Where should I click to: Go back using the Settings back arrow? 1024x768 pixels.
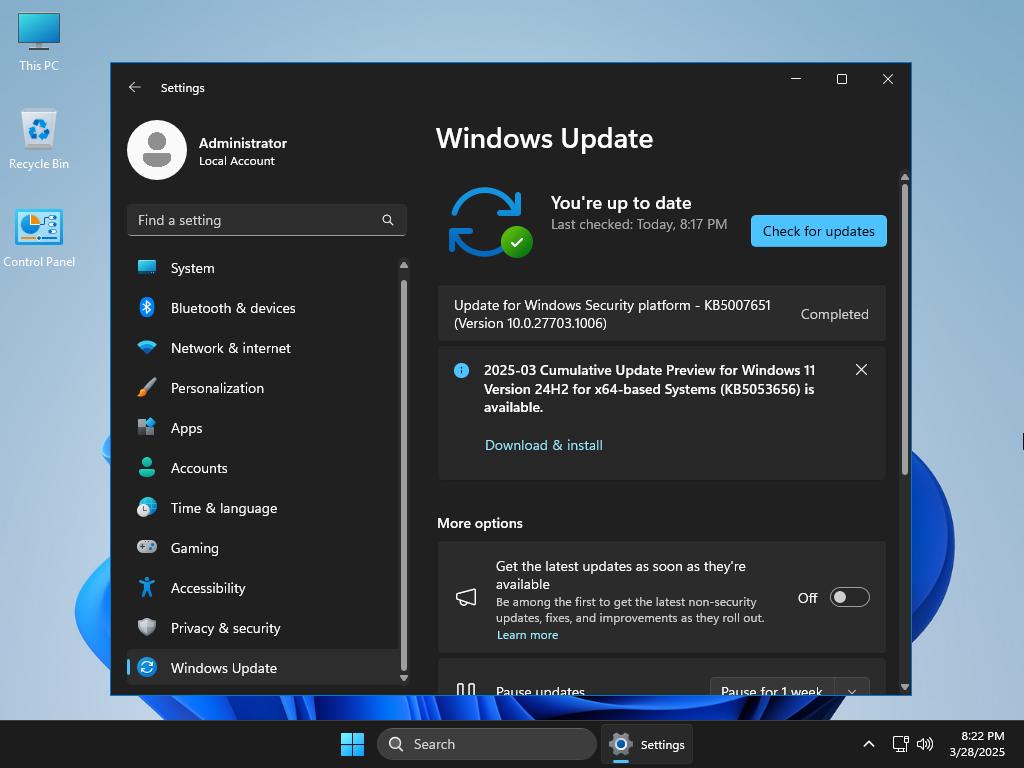(x=135, y=88)
